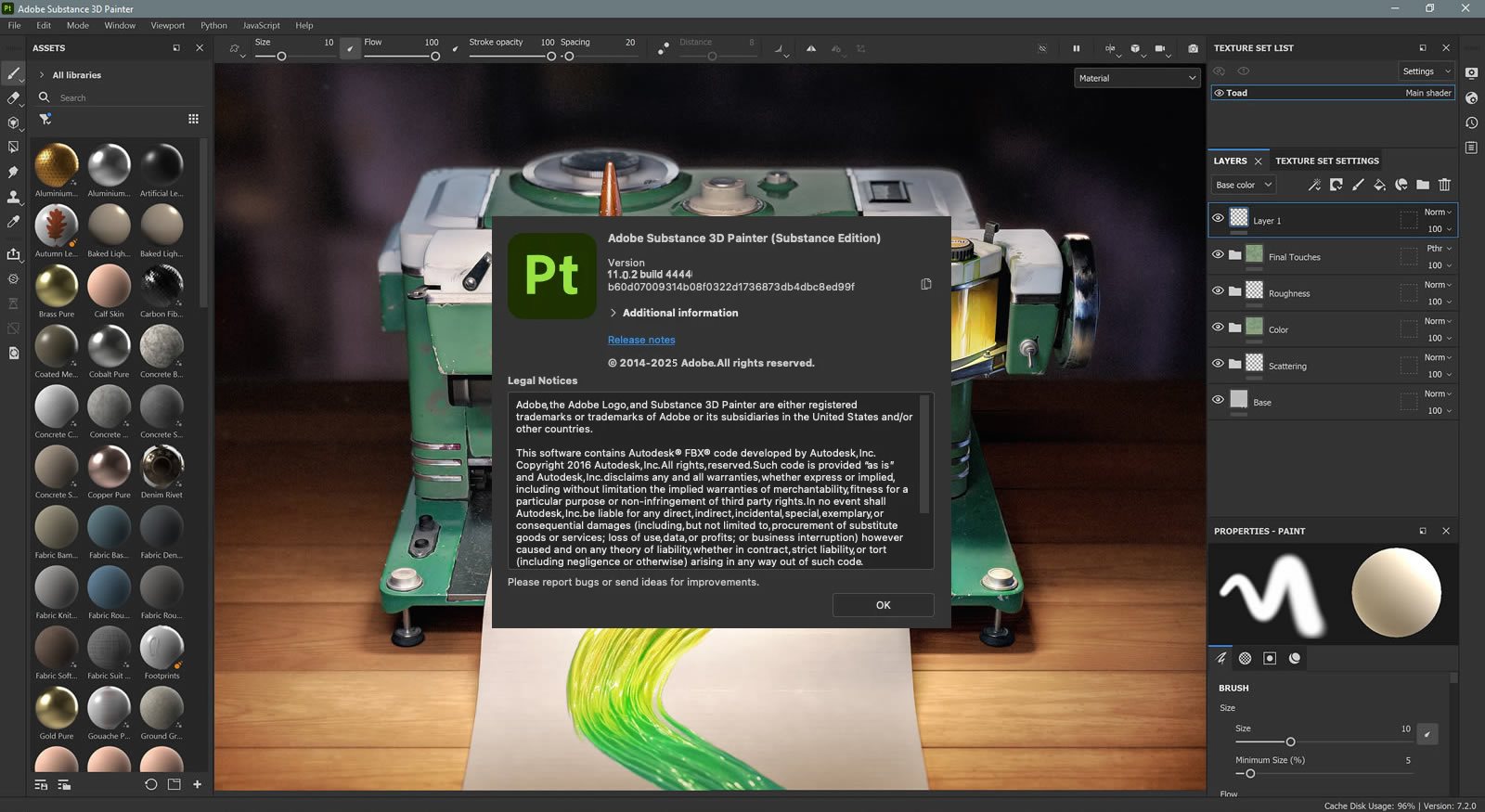Open the Material viewport mode dropdown

(1137, 78)
